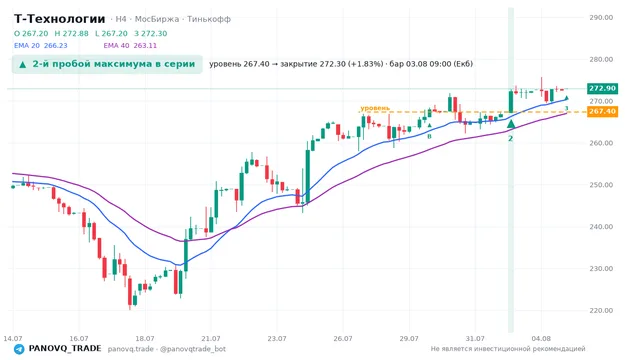Click the 04.08 date on the time axis
The height and width of the screenshot is (360, 640).
click(541, 339)
